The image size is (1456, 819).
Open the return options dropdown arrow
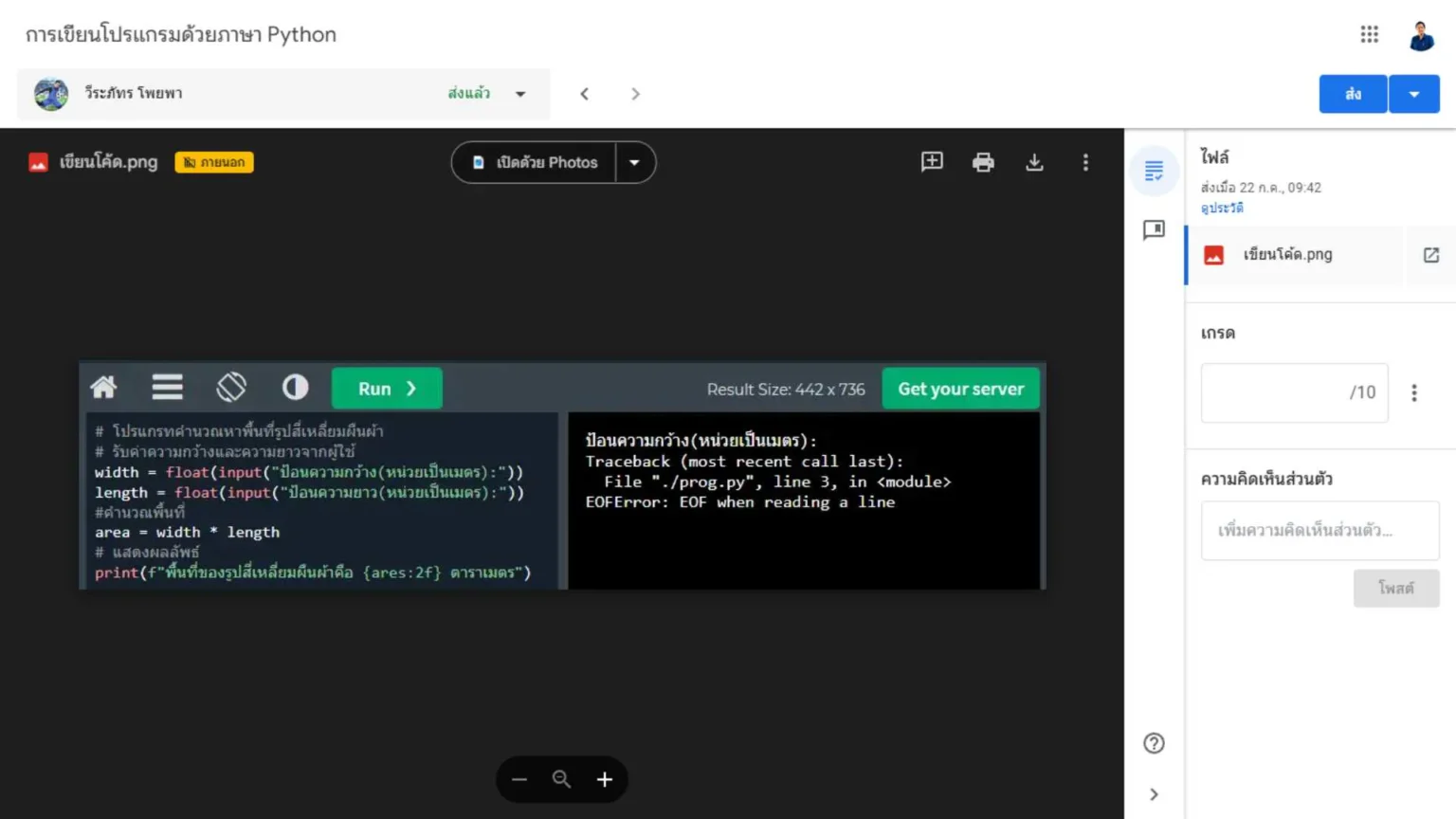(1414, 94)
